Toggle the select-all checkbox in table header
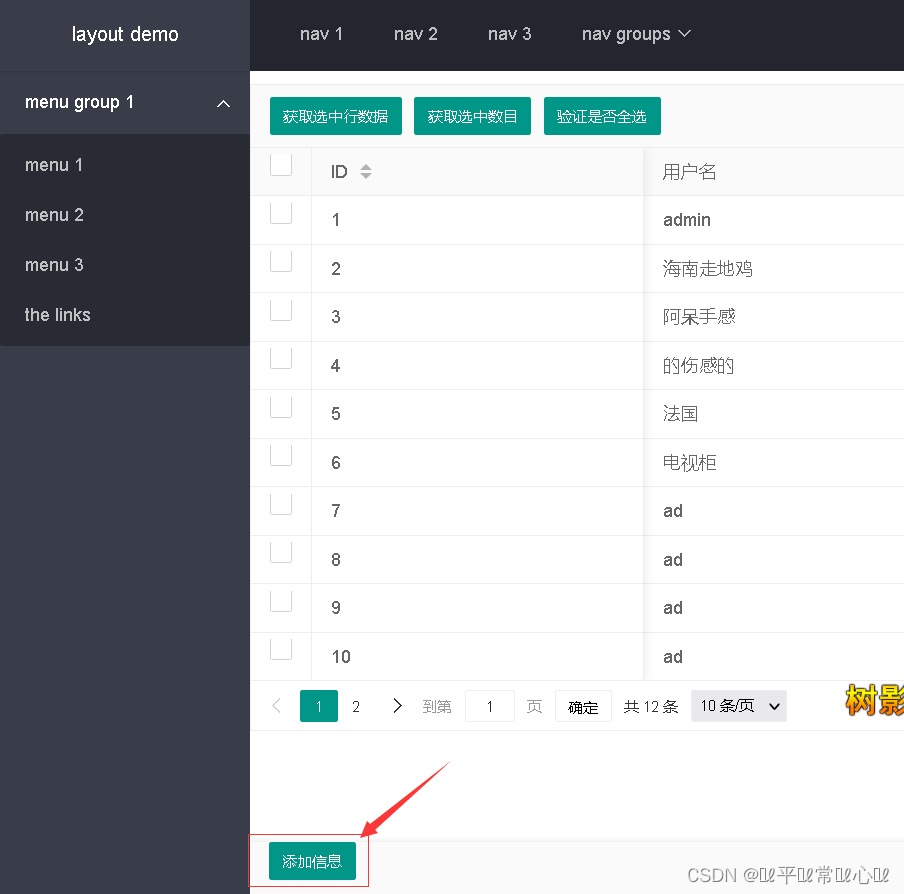This screenshot has width=904, height=894. click(281, 164)
